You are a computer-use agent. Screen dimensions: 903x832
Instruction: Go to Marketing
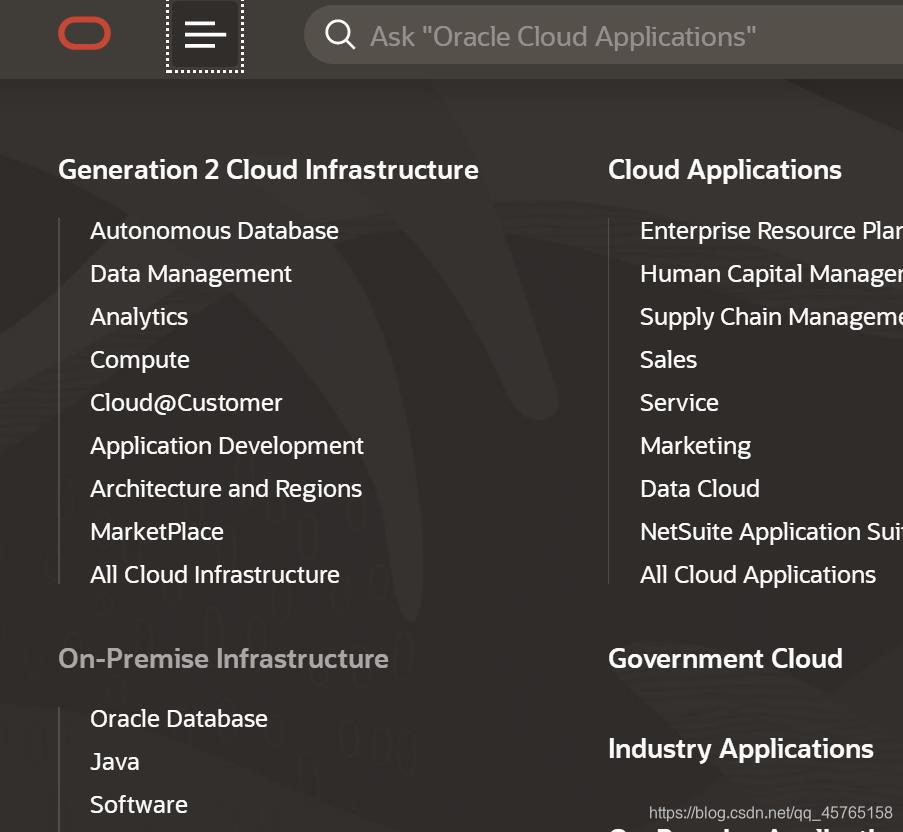pos(695,446)
